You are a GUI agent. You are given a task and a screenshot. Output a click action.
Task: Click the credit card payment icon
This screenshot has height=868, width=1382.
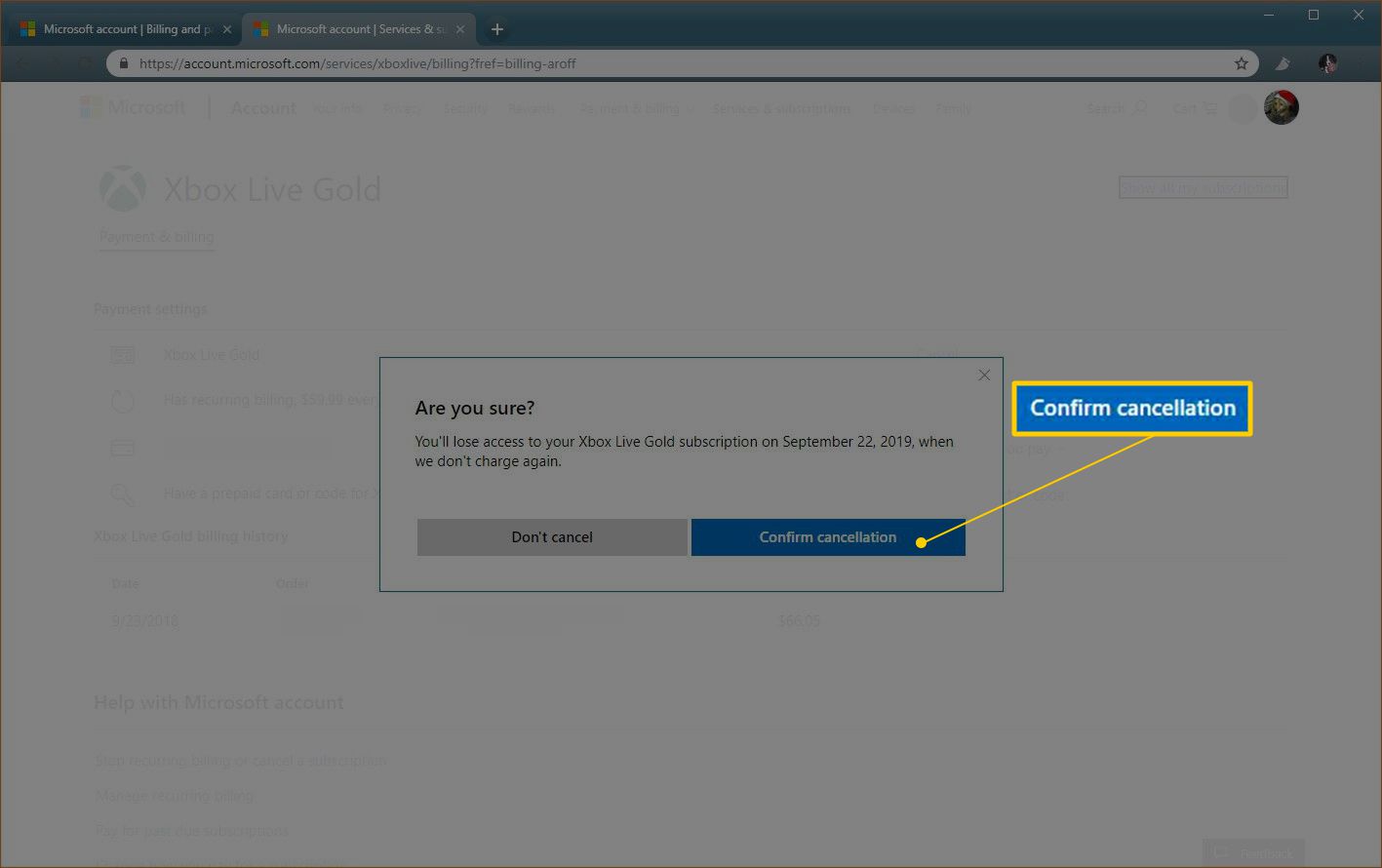point(123,448)
